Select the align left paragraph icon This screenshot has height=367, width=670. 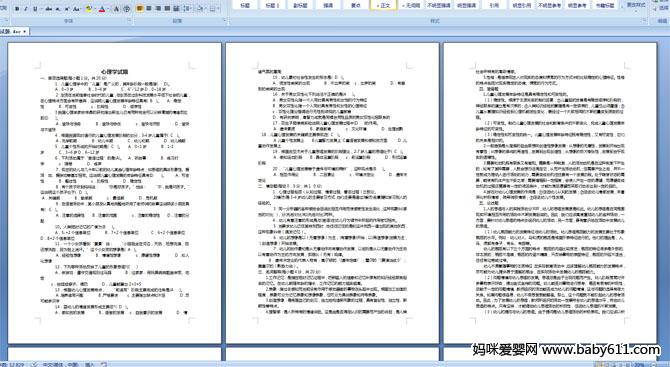point(139,8)
